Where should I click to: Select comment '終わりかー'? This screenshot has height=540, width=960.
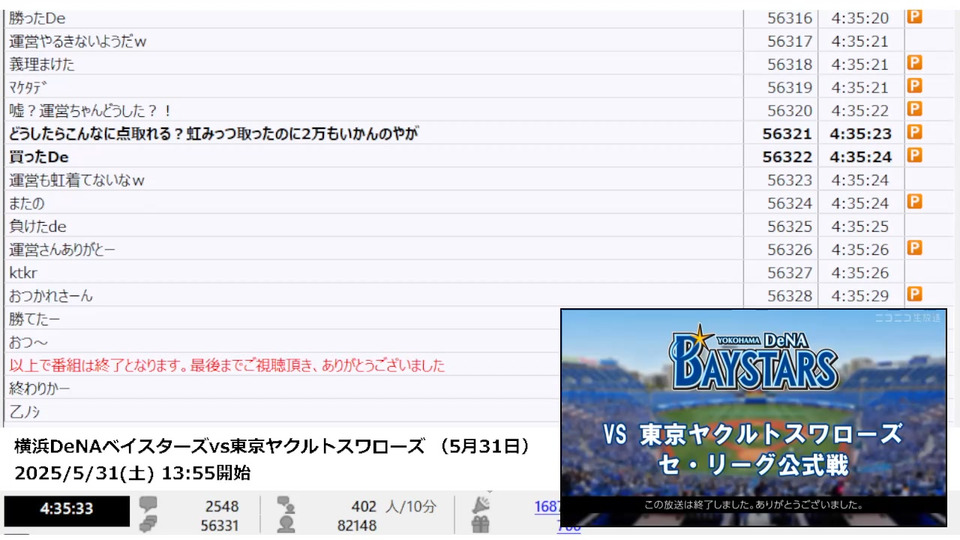(39, 388)
